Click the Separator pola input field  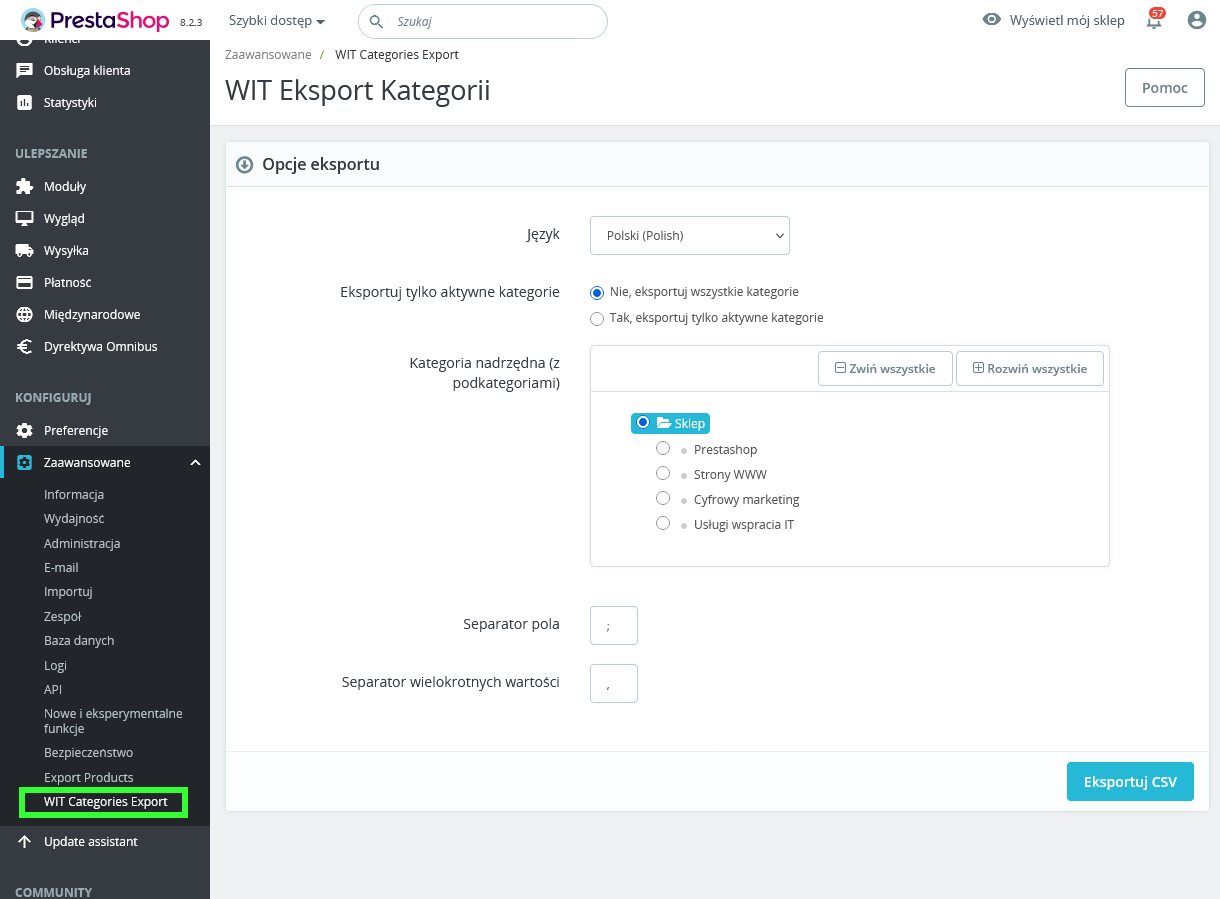coord(614,626)
